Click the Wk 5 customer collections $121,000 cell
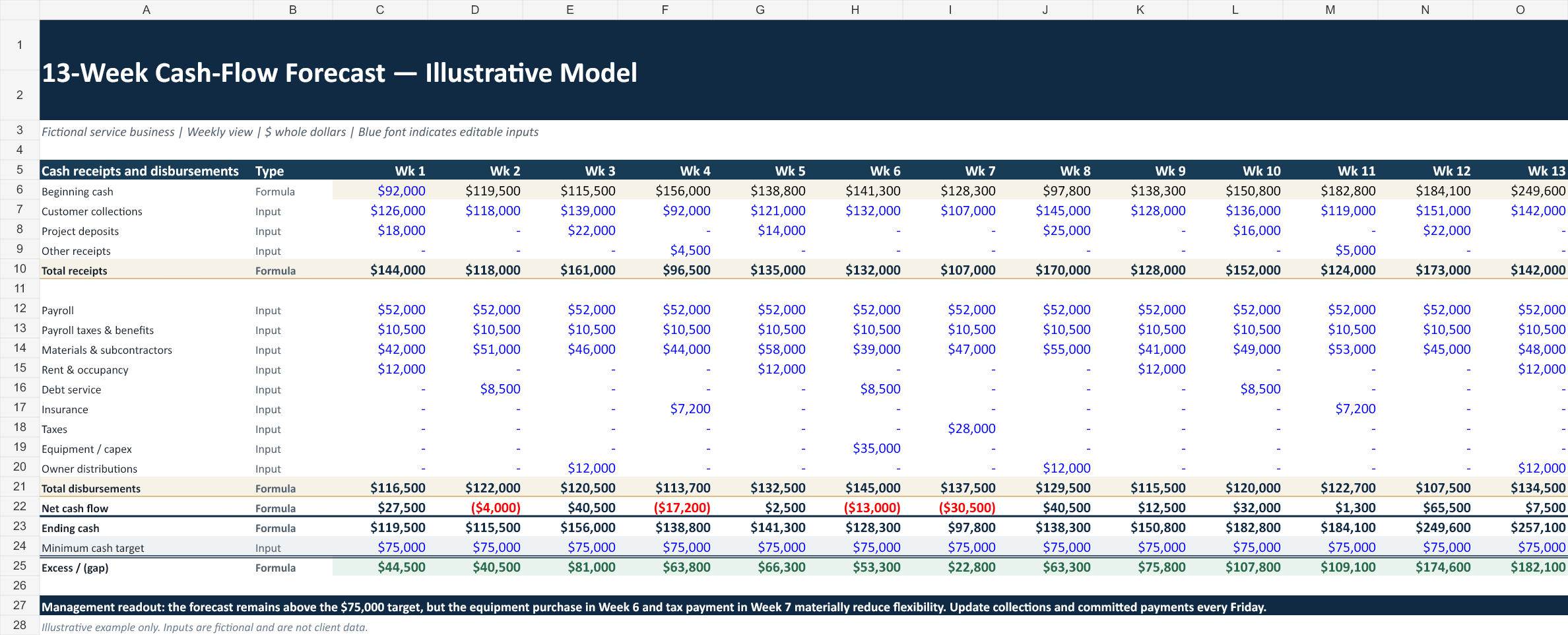 pos(760,211)
